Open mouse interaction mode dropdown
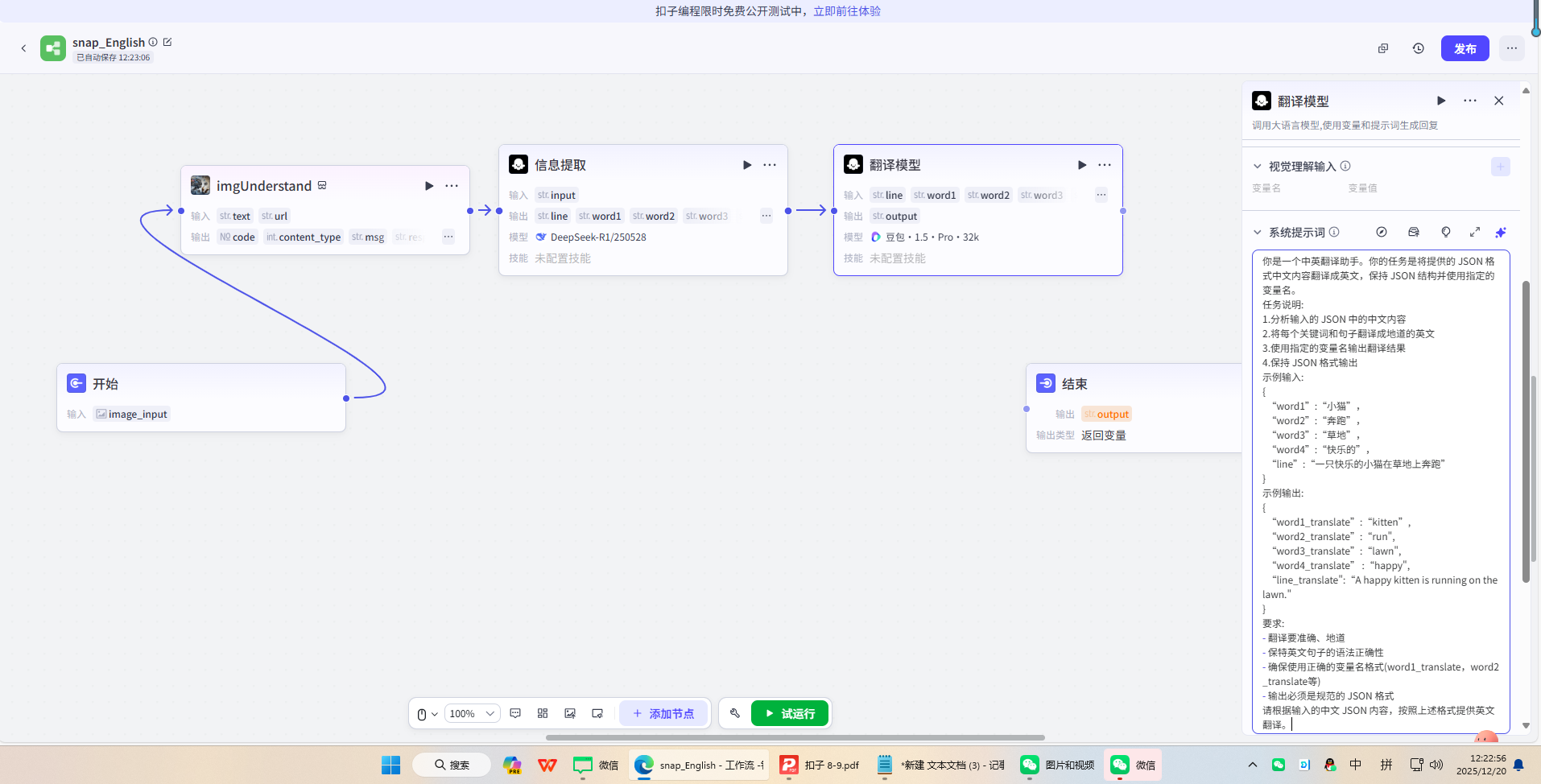1541x784 pixels. coord(428,714)
